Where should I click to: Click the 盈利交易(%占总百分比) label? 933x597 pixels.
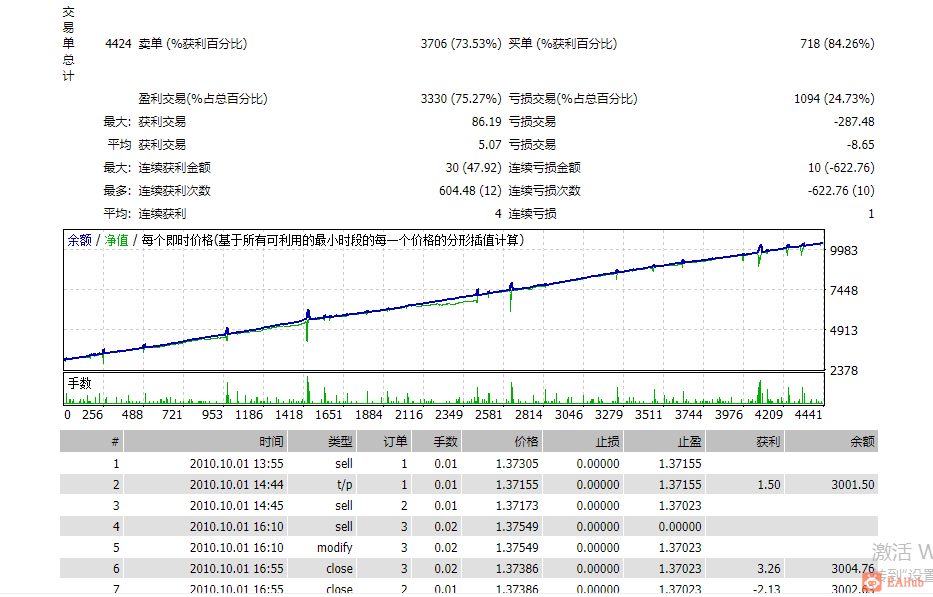pos(203,99)
